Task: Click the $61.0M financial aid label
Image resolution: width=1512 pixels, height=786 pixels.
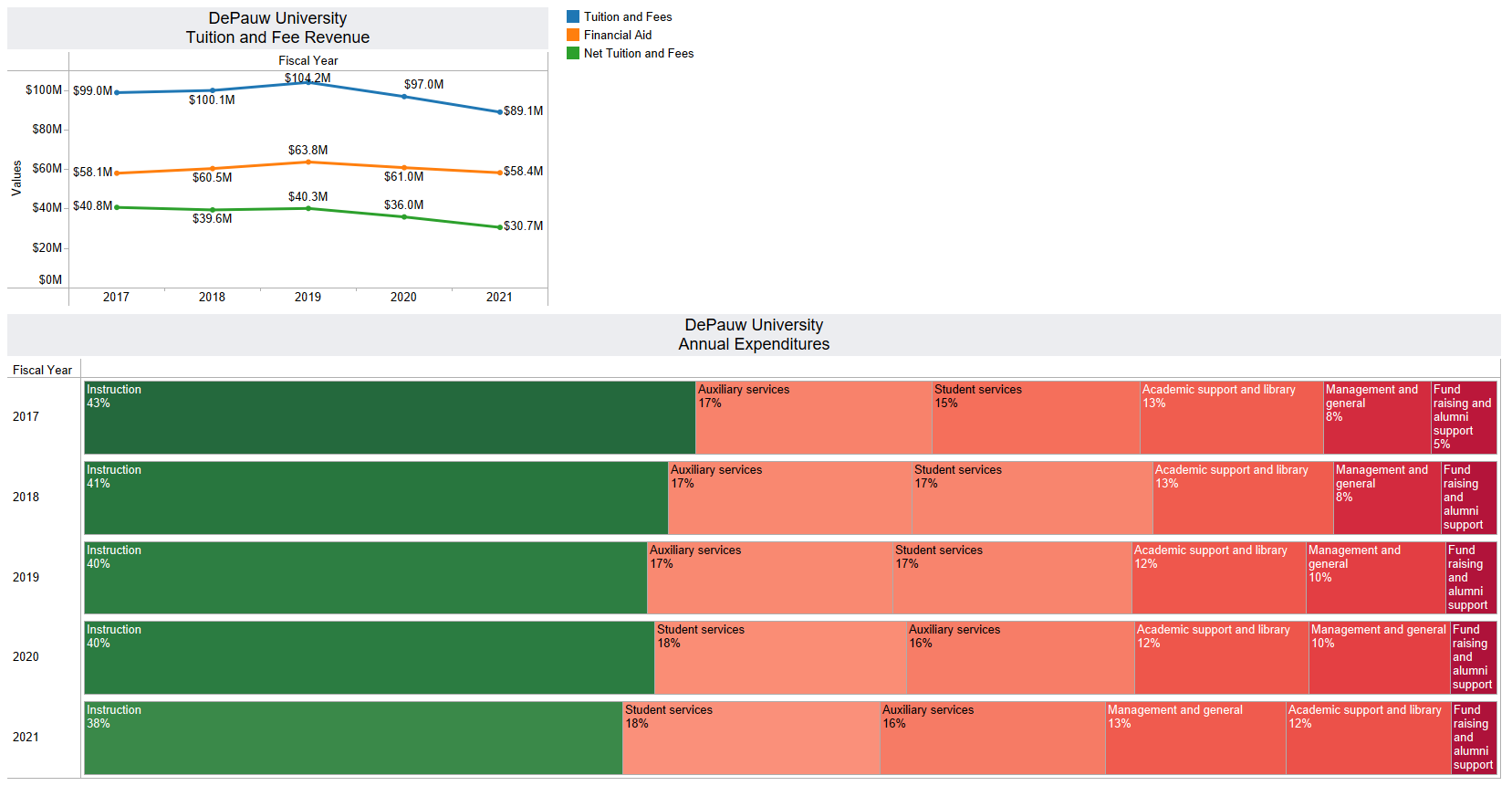Action: tap(403, 176)
